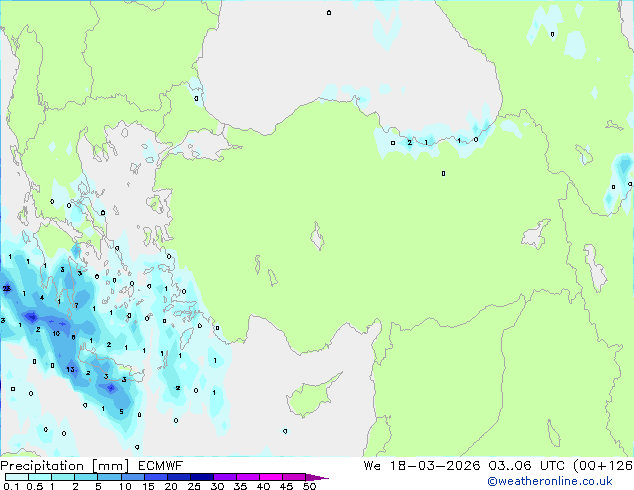Click legend label '40'
This screenshot has width=634, height=490.
[x=263, y=486]
